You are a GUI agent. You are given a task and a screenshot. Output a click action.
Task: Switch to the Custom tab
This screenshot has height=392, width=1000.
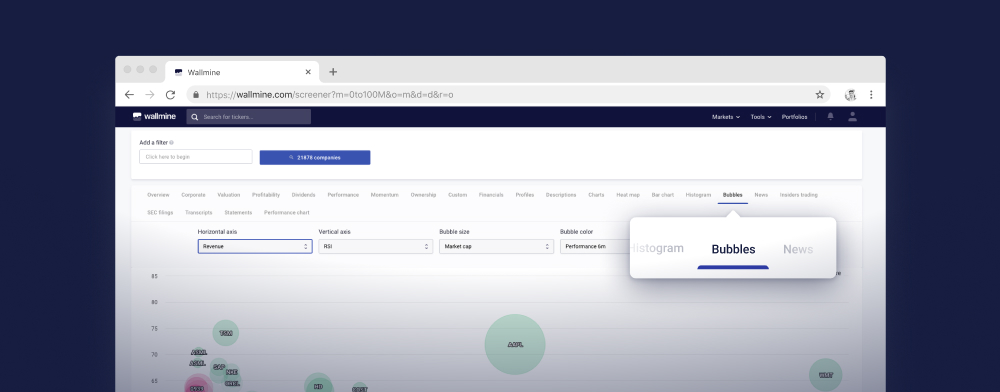pyautogui.click(x=457, y=195)
